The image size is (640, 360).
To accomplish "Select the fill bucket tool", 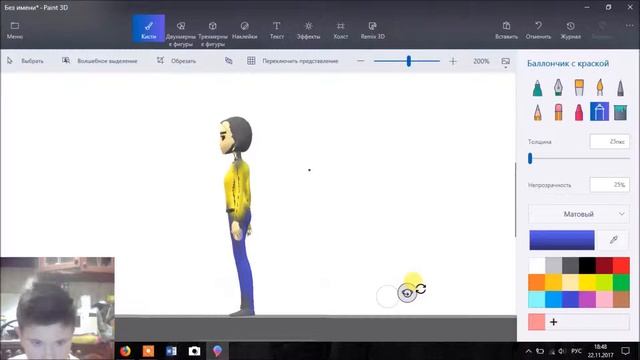I will [x=620, y=112].
